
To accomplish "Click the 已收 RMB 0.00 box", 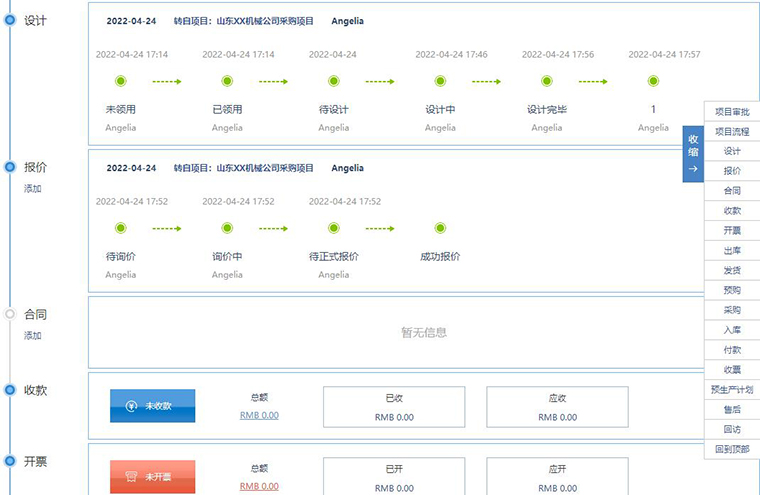I will coord(394,407).
